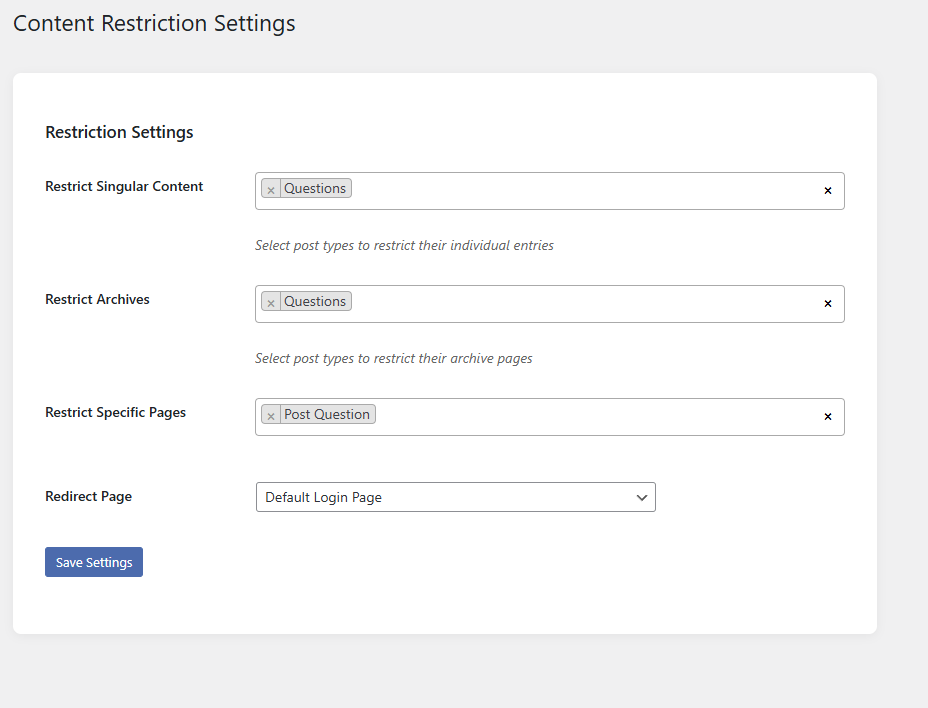This screenshot has width=928, height=708.
Task: Click the Restrict Archives label
Action: [x=98, y=300]
